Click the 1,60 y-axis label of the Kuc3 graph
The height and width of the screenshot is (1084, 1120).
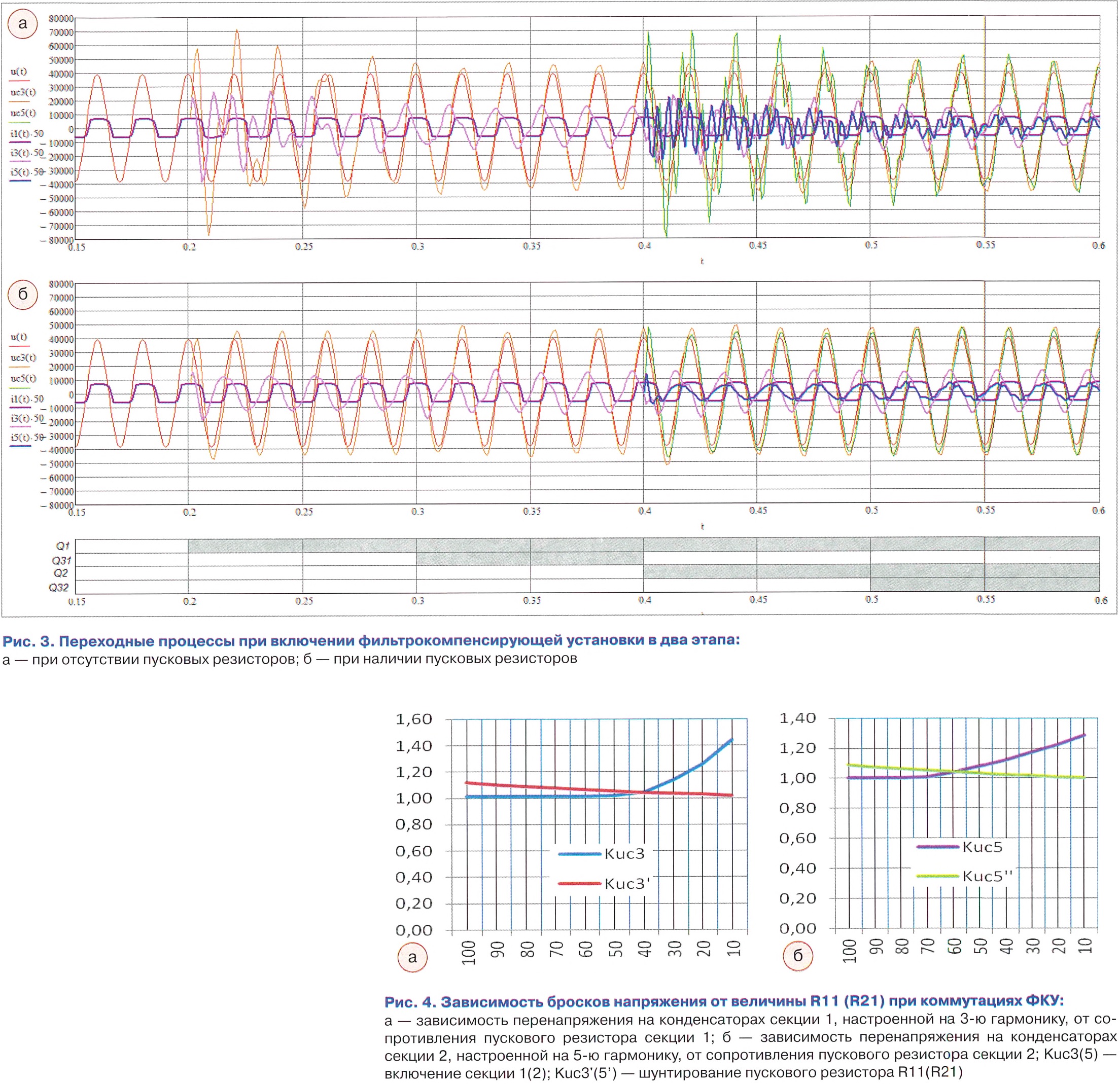pyautogui.click(x=414, y=719)
